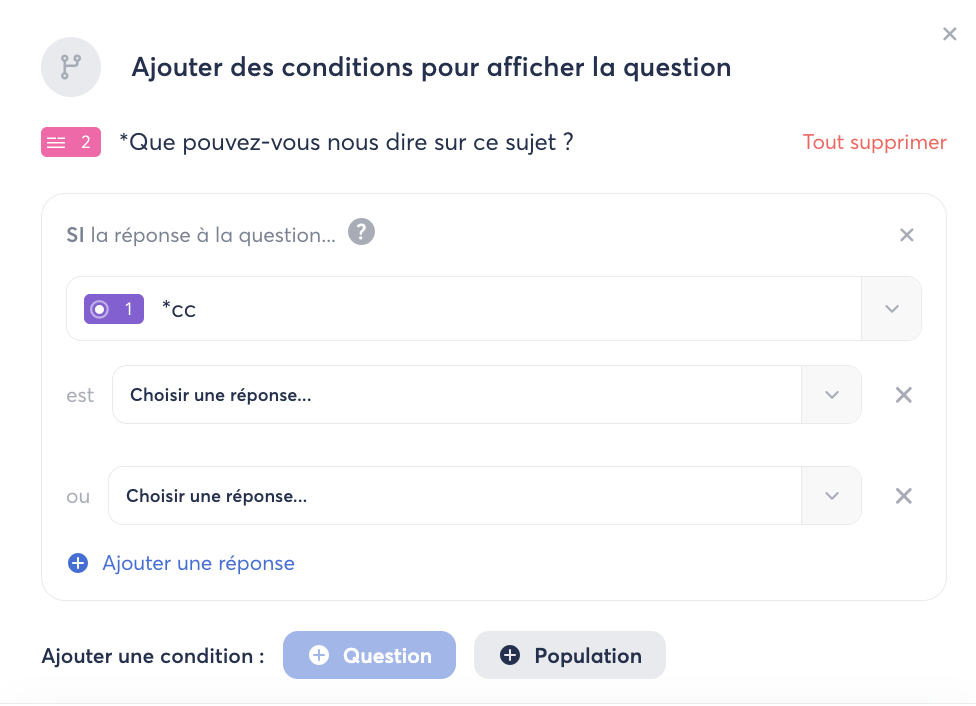This screenshot has width=976, height=706.
Task: Open the help question mark tooltip
Action: [361, 233]
